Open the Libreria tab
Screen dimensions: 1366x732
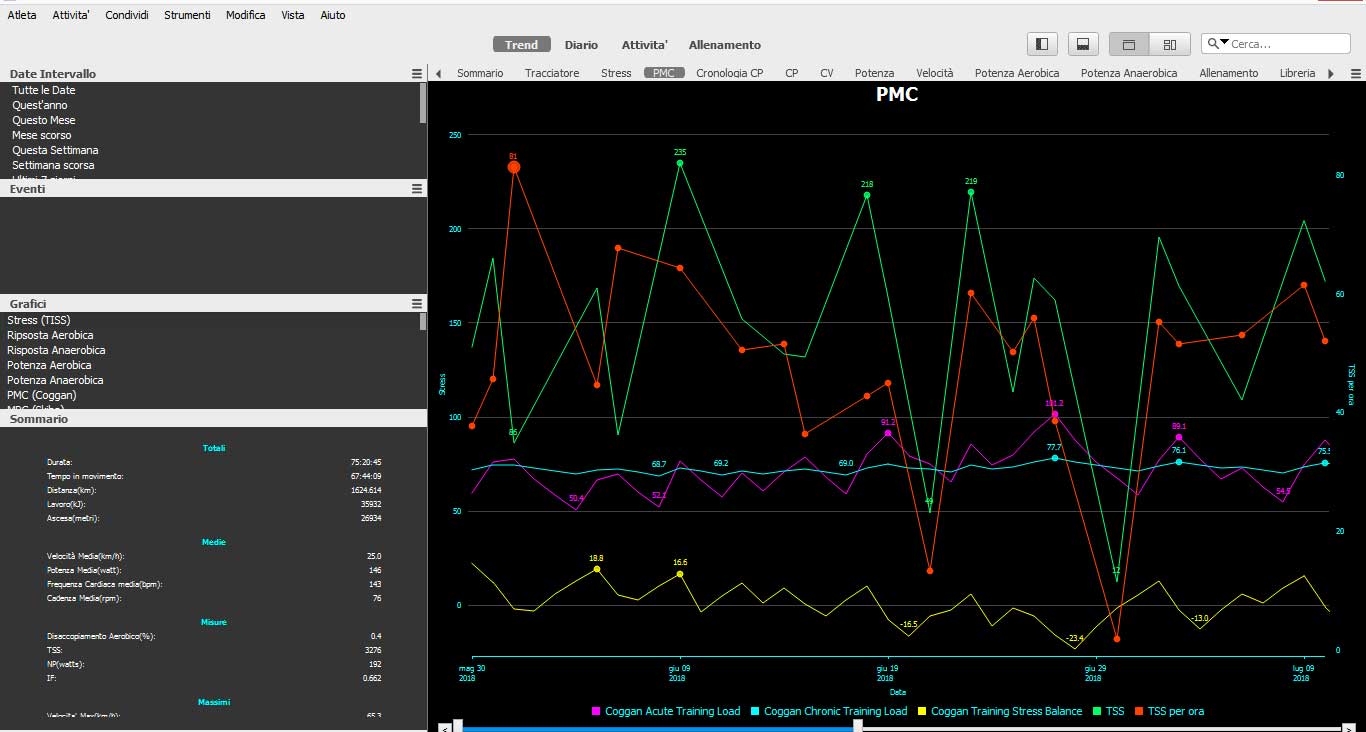click(x=1297, y=73)
